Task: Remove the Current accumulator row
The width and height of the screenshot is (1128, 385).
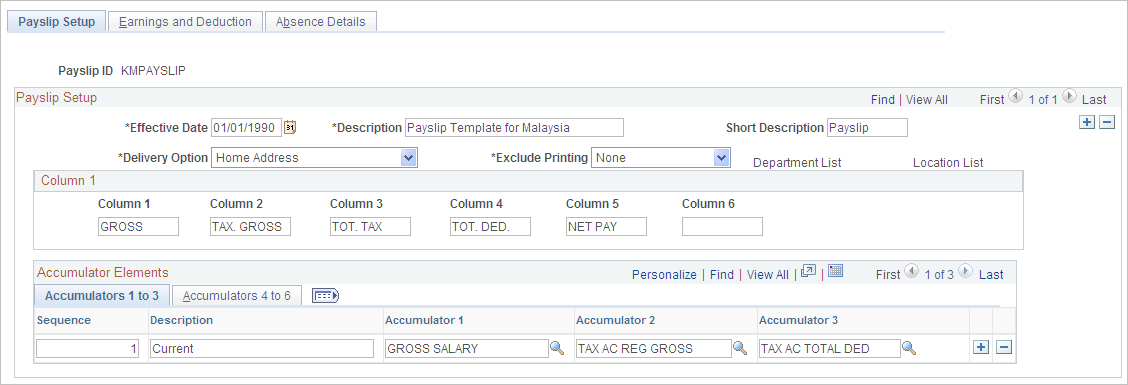Action: pyautogui.click(x=1004, y=348)
